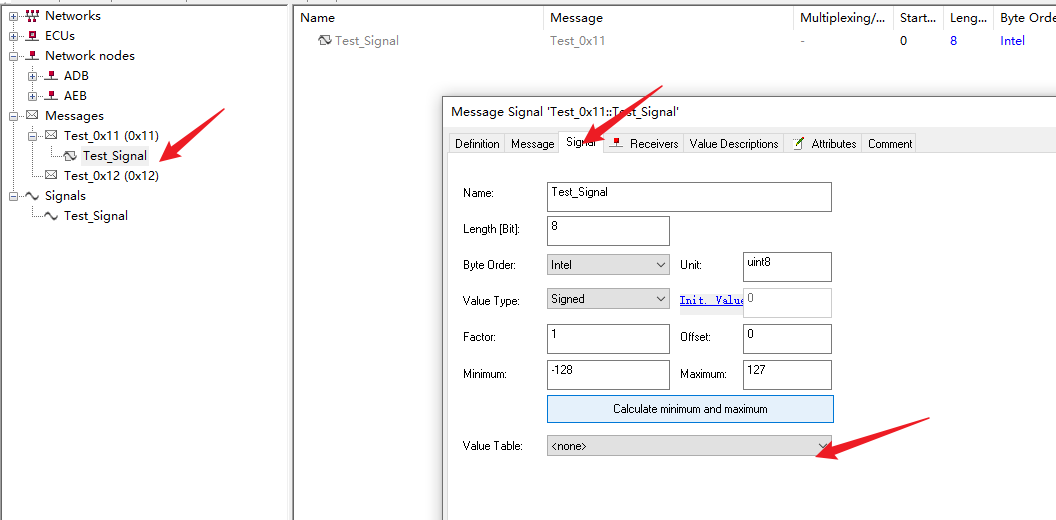
Task: Switch to the Value Descriptions tab
Action: pyautogui.click(x=734, y=143)
